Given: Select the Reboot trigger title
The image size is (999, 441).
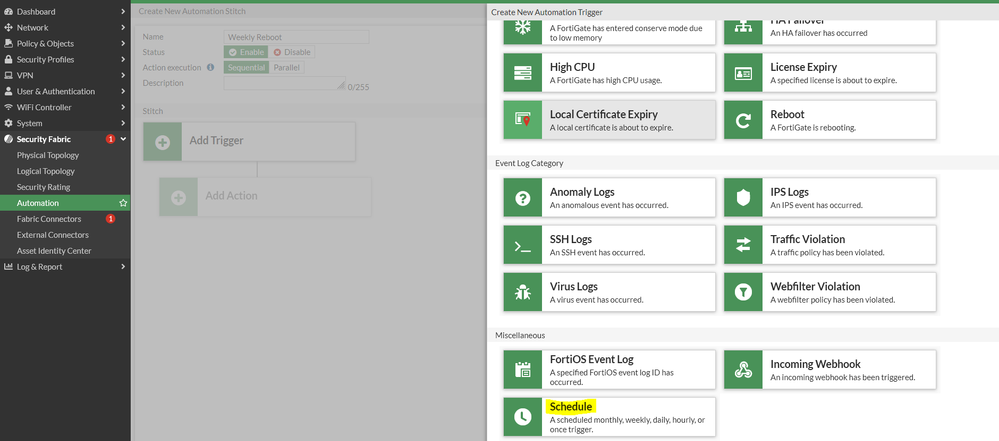Looking at the screenshot, I should [787, 115].
